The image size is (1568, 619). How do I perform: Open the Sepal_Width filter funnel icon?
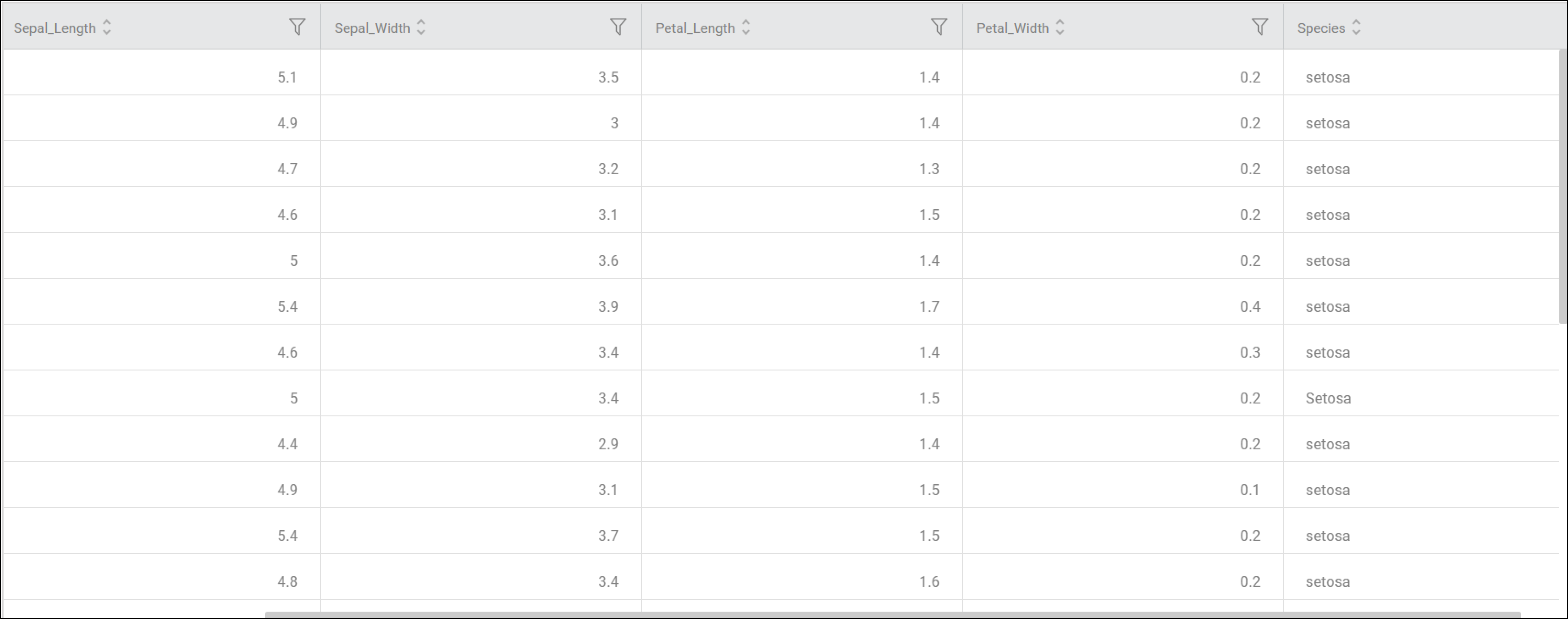point(618,27)
